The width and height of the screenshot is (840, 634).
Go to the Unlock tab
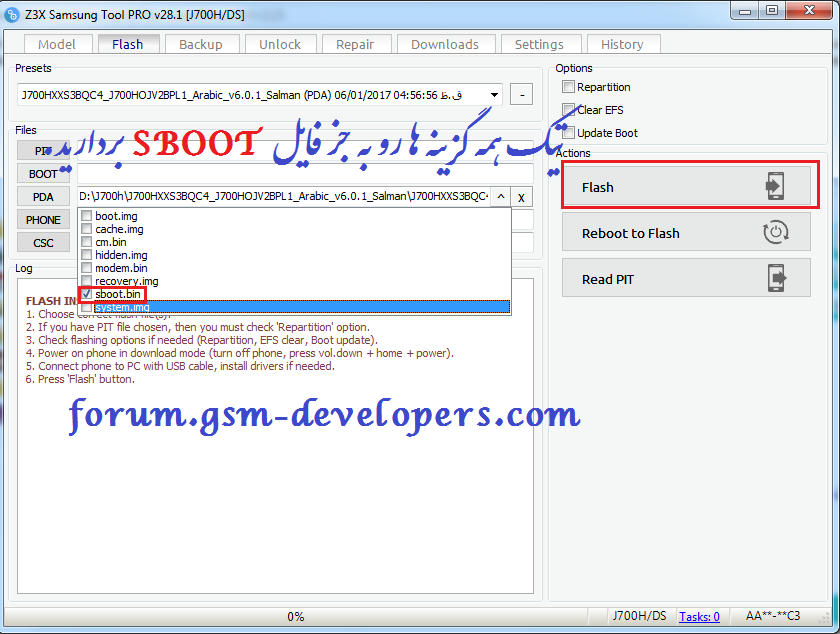click(280, 44)
